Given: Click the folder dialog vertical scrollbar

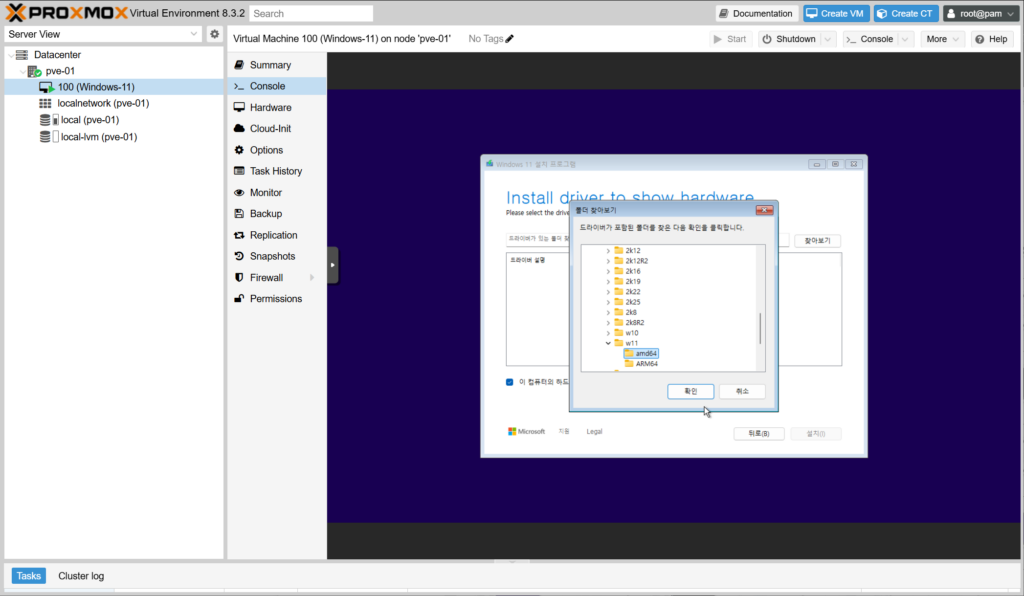Looking at the screenshot, I should [x=761, y=328].
